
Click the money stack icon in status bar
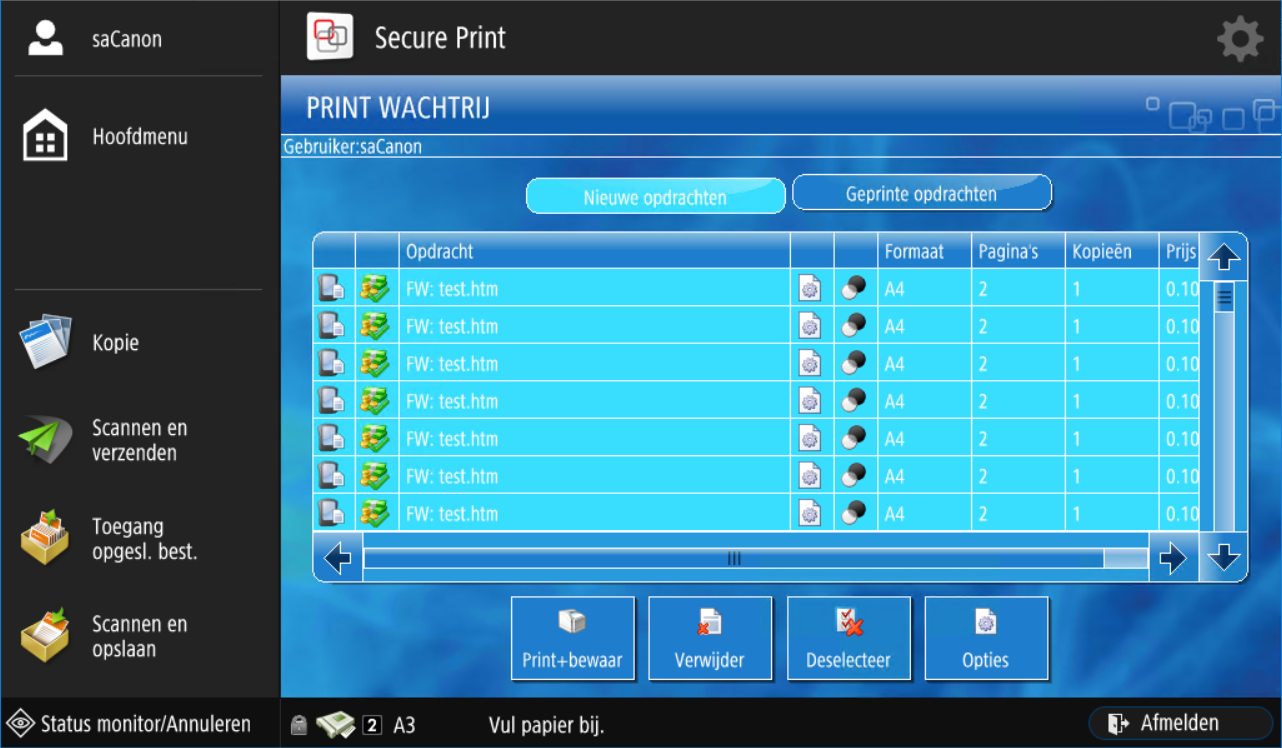click(335, 724)
